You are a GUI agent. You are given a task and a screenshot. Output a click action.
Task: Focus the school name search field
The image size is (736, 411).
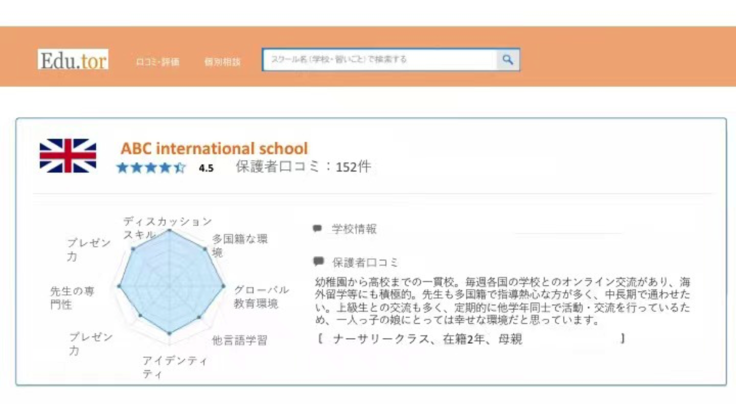(x=379, y=60)
